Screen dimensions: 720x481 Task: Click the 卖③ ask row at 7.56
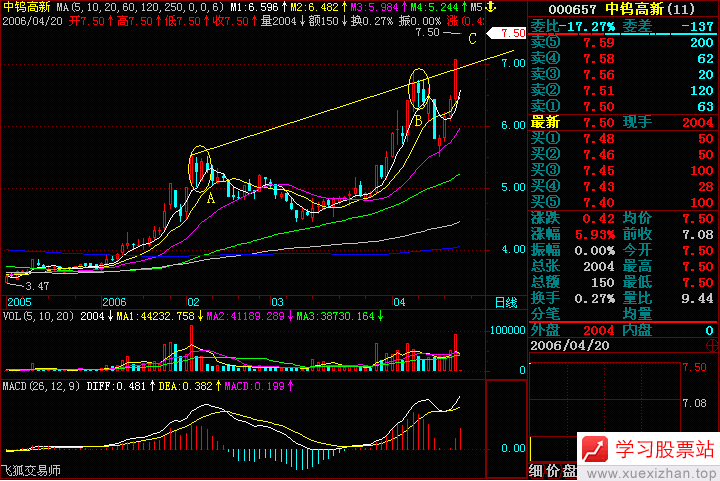coord(622,75)
